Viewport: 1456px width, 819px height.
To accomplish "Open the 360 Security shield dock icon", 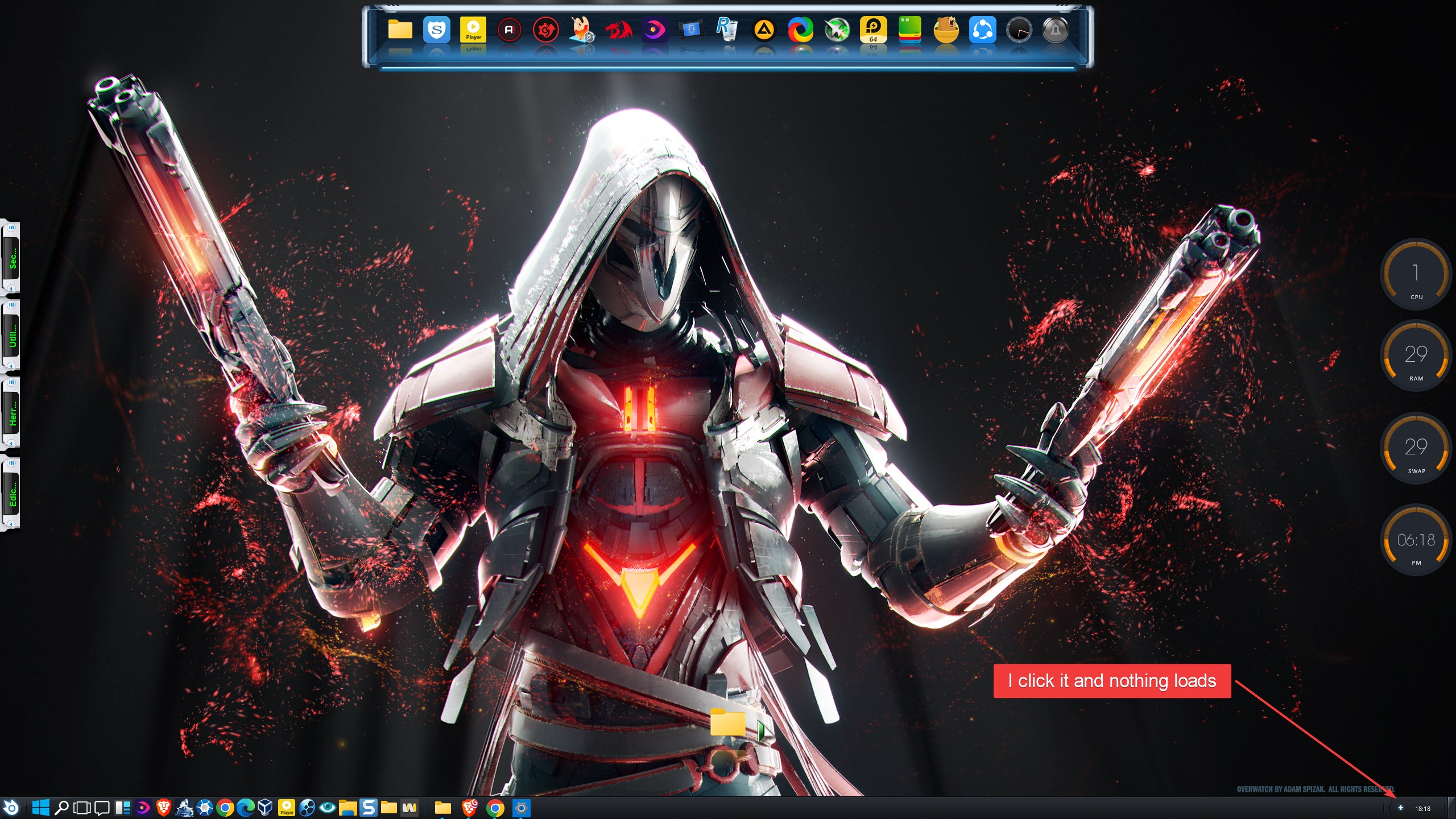I will (436, 30).
